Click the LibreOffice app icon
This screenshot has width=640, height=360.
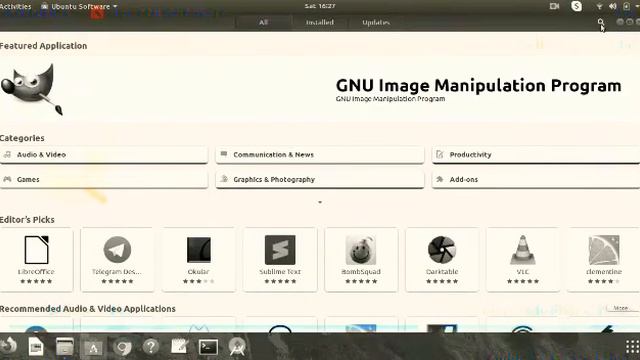(x=36, y=249)
